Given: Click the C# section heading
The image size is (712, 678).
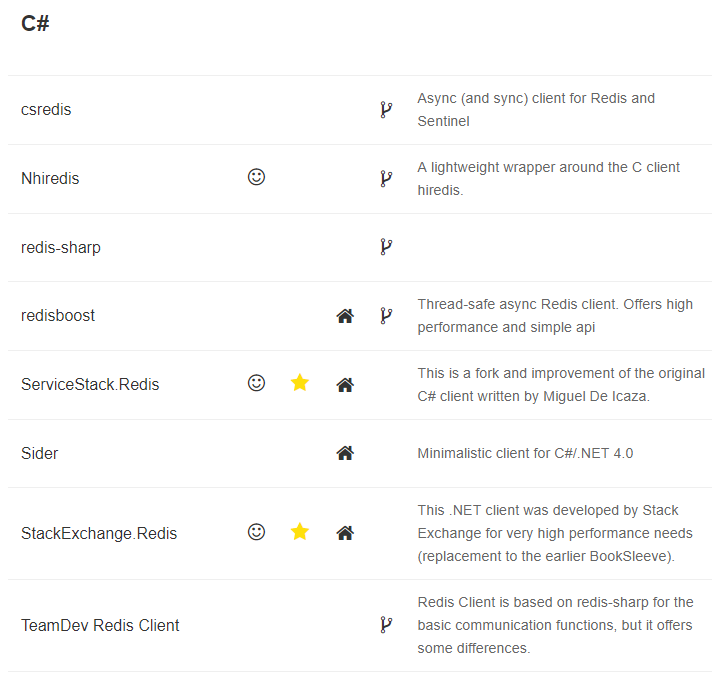Looking at the screenshot, I should pos(35,24).
